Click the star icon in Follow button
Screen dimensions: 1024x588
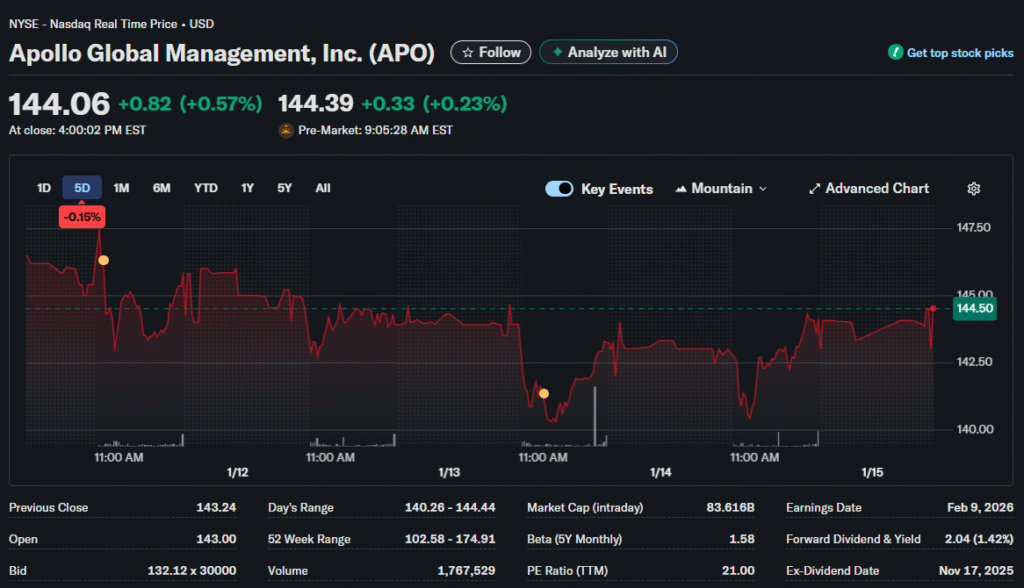pos(467,52)
